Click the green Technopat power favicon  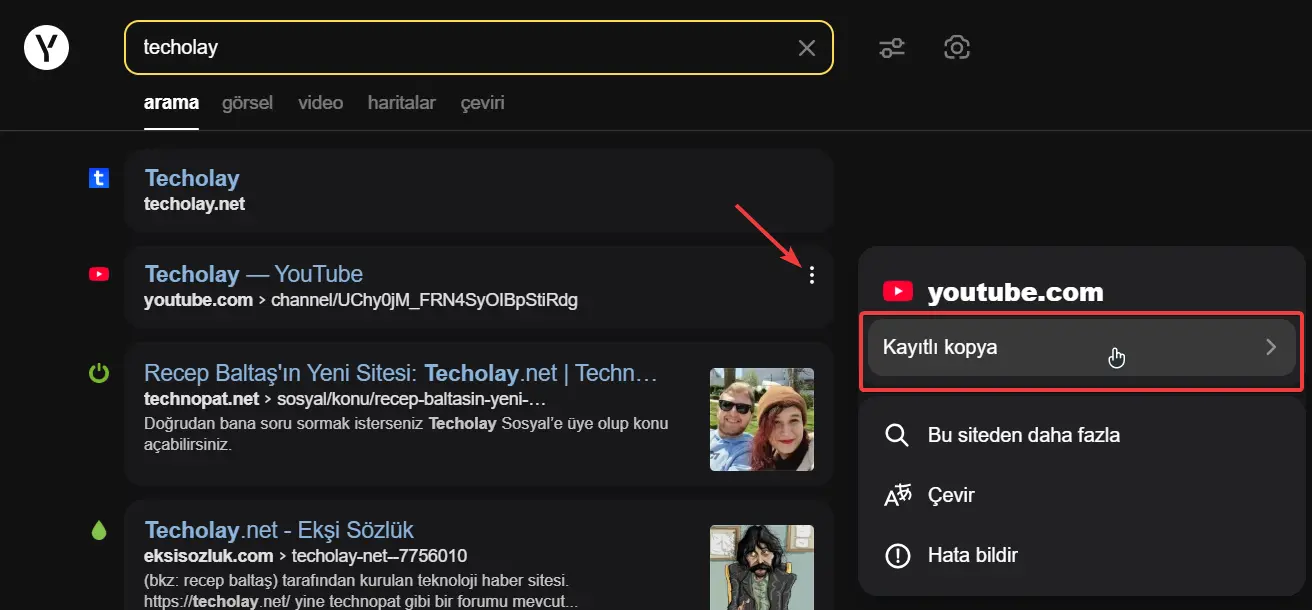[x=99, y=374]
